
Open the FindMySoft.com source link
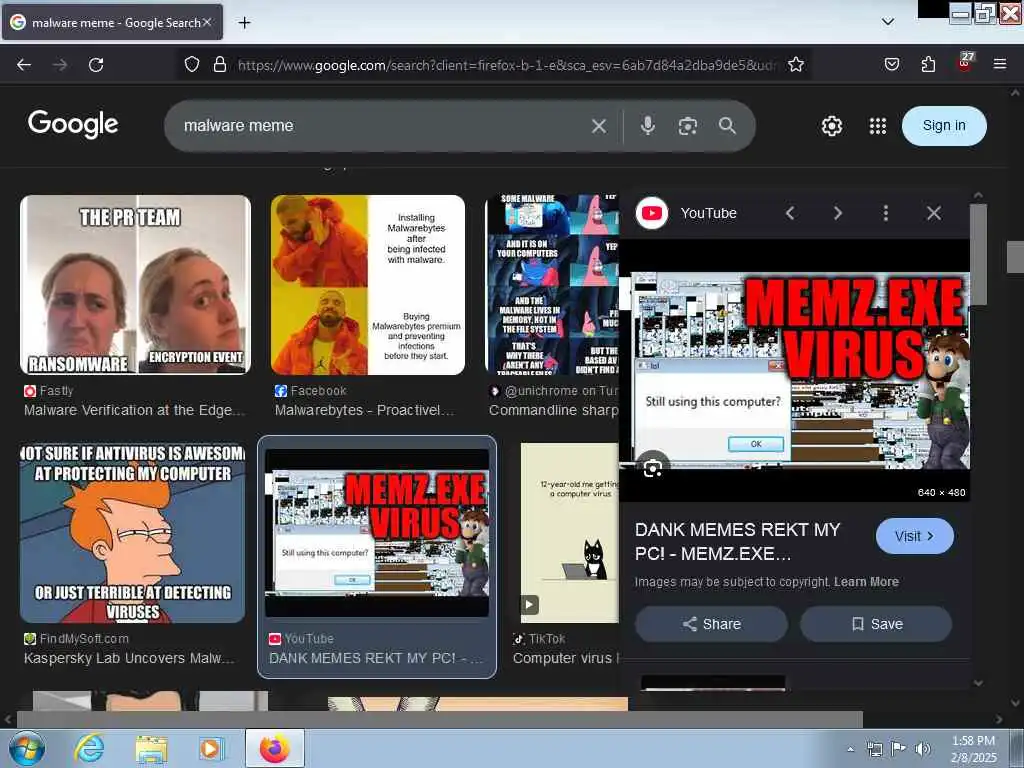76,639
